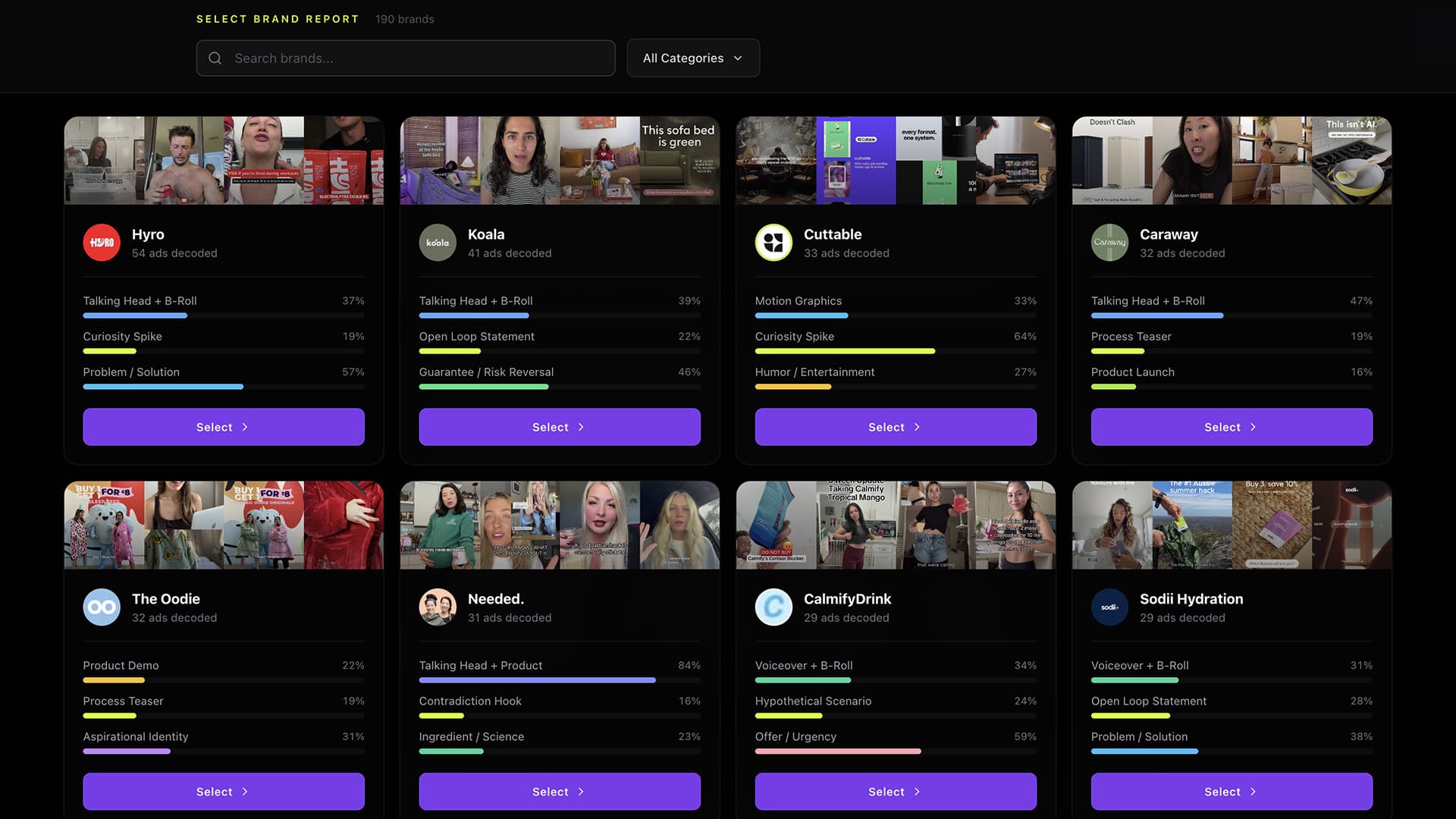Select the Koala brand report
The image size is (1456, 819).
tap(560, 427)
